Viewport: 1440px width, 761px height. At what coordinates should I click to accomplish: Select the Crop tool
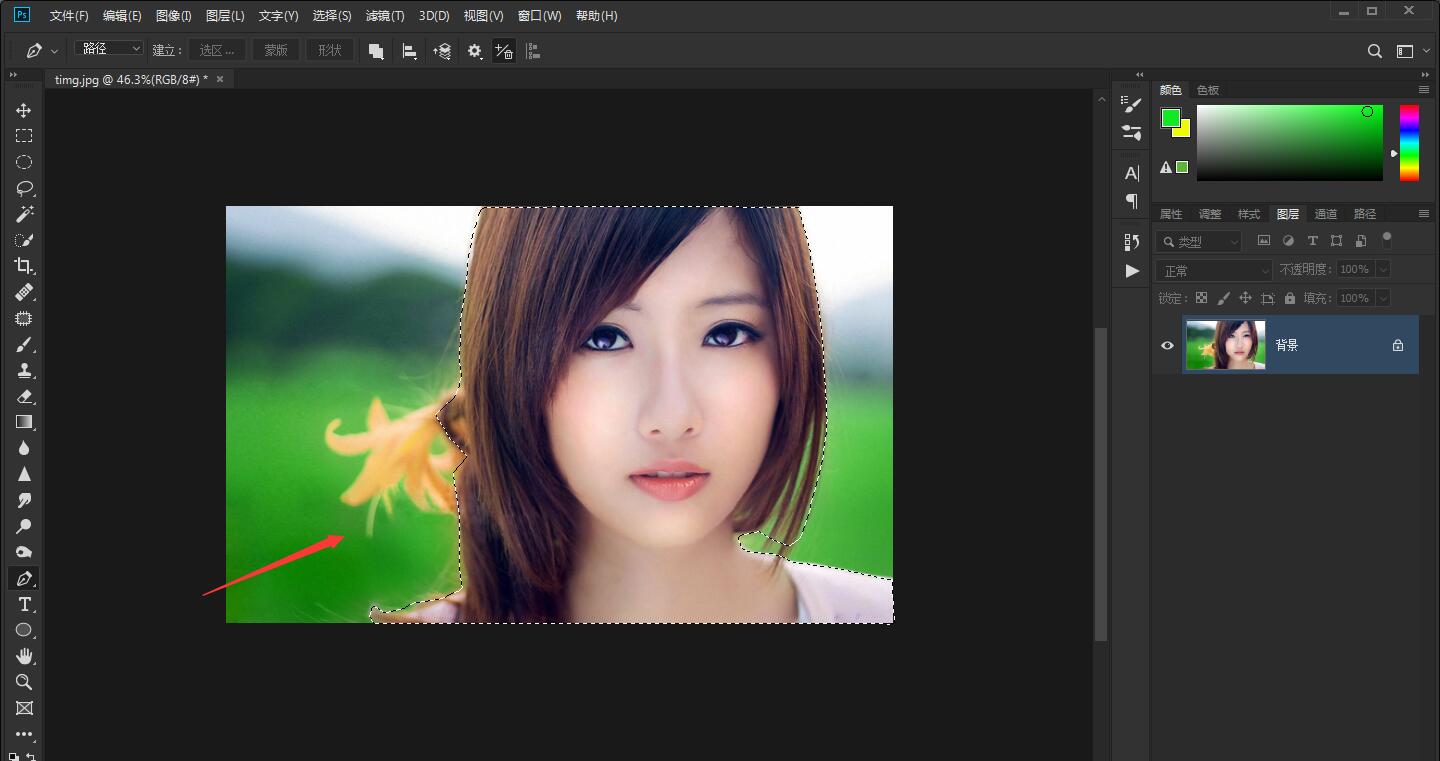click(24, 266)
